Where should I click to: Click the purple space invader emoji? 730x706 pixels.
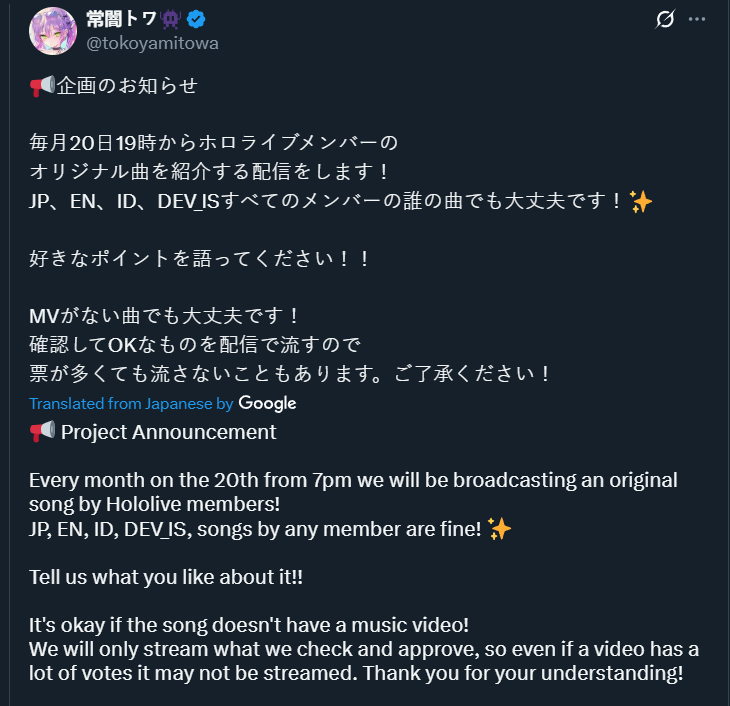[x=171, y=20]
